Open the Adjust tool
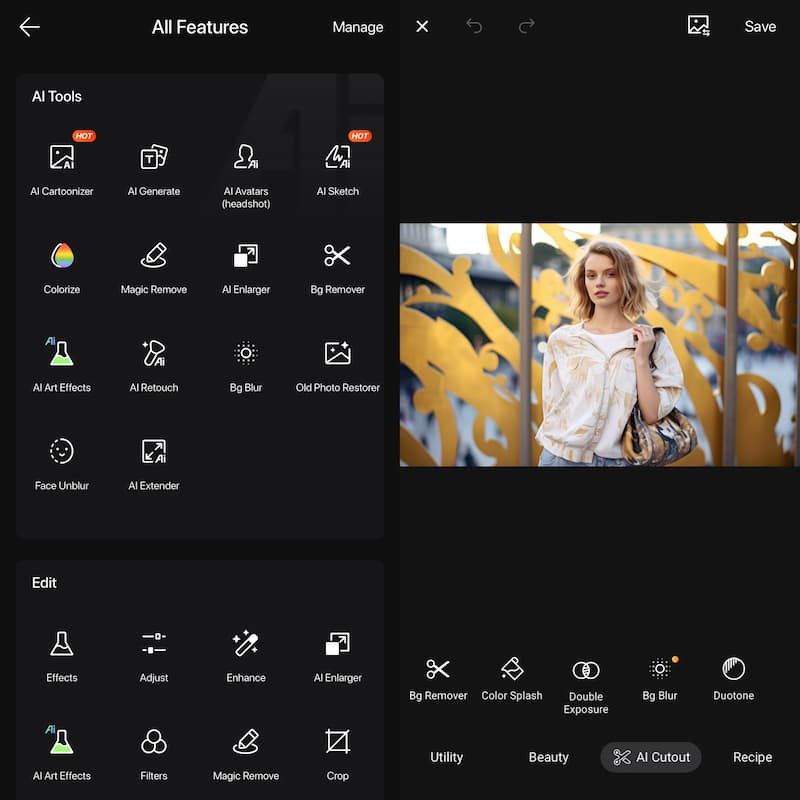Viewport: 800px width, 800px height. pos(154,657)
